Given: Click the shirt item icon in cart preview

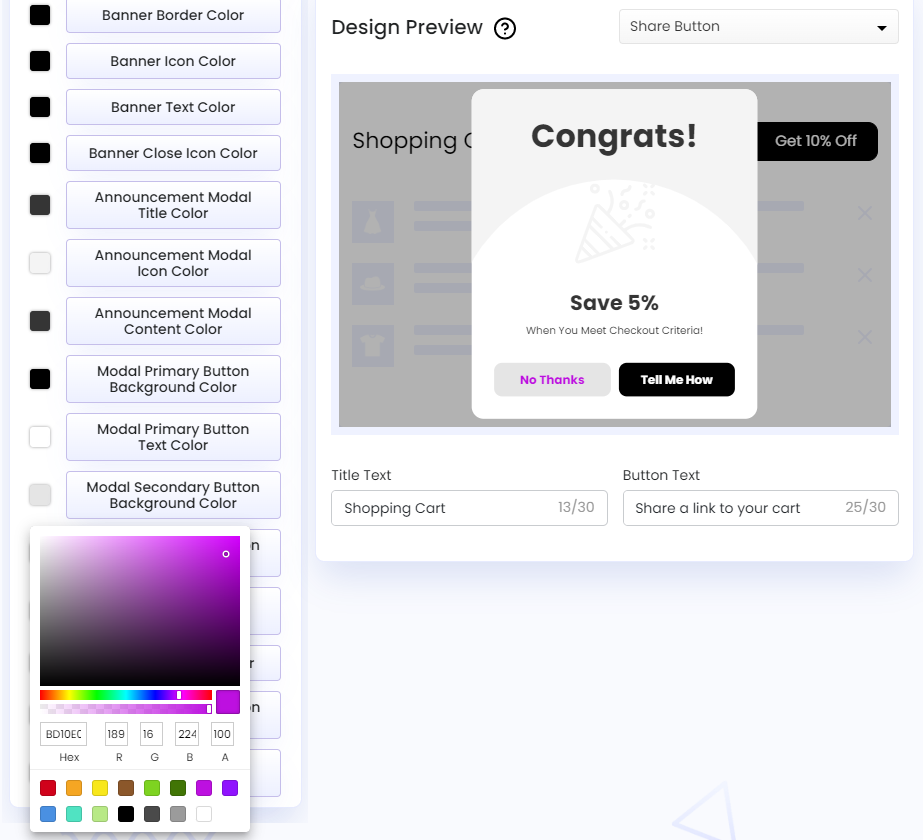Looking at the screenshot, I should (372, 345).
